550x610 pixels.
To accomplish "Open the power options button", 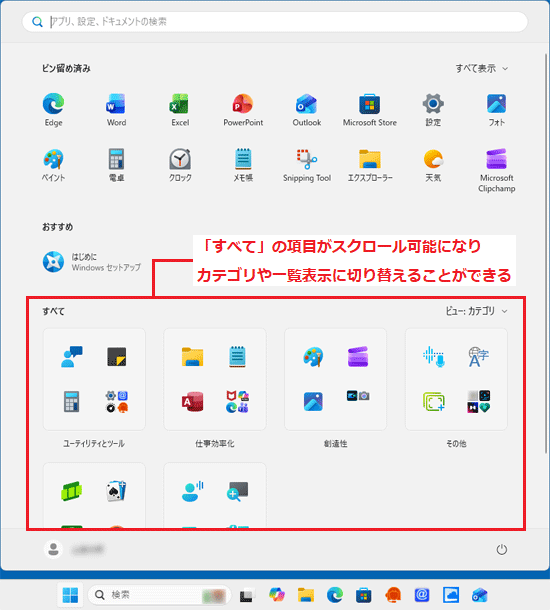I will (501, 549).
